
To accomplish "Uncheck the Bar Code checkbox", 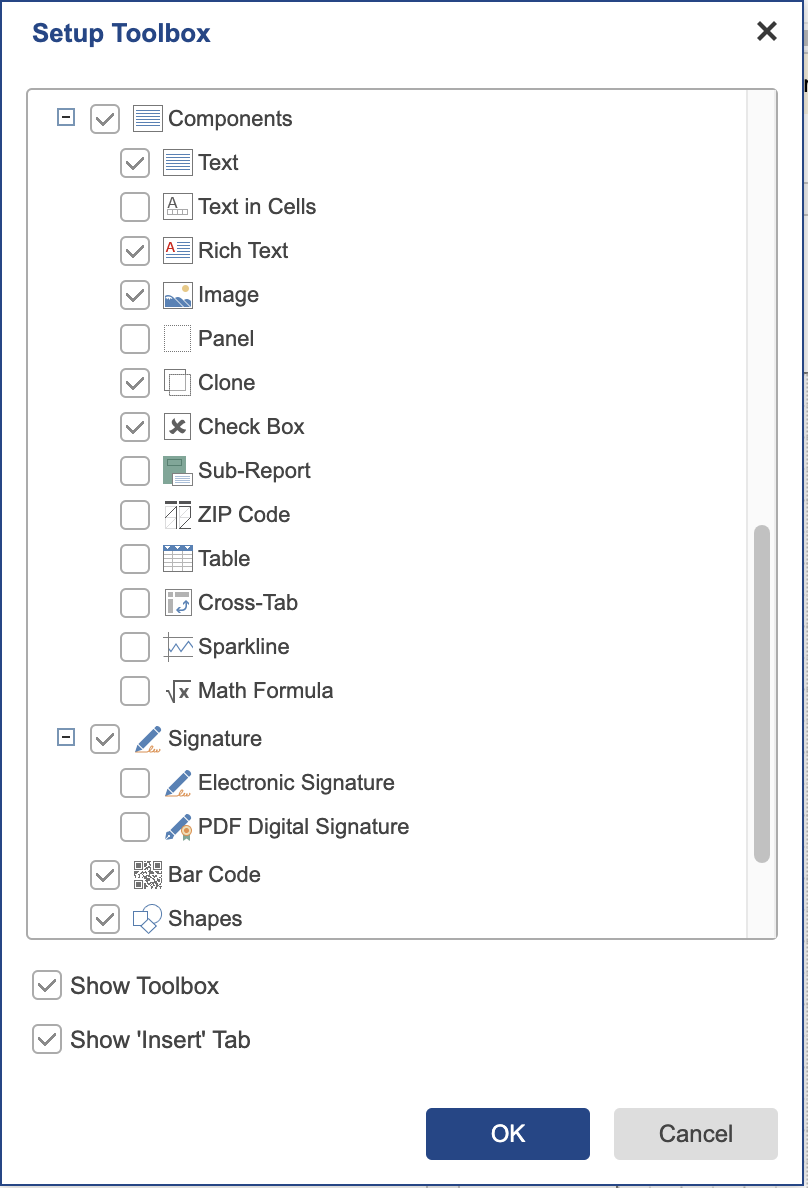I will pos(105,875).
